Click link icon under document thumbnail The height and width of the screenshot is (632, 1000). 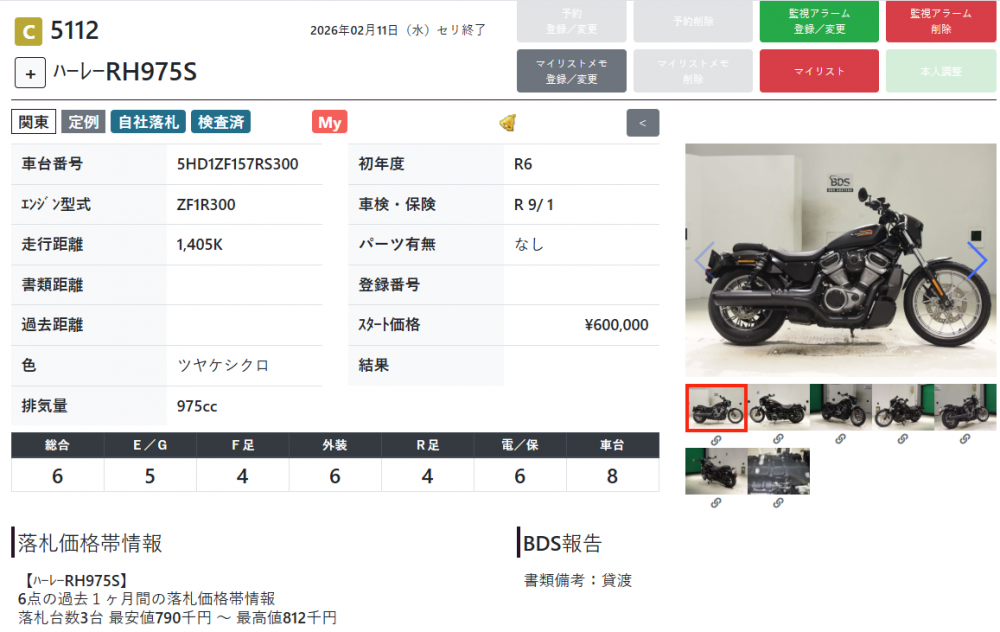pyautogui.click(x=778, y=503)
